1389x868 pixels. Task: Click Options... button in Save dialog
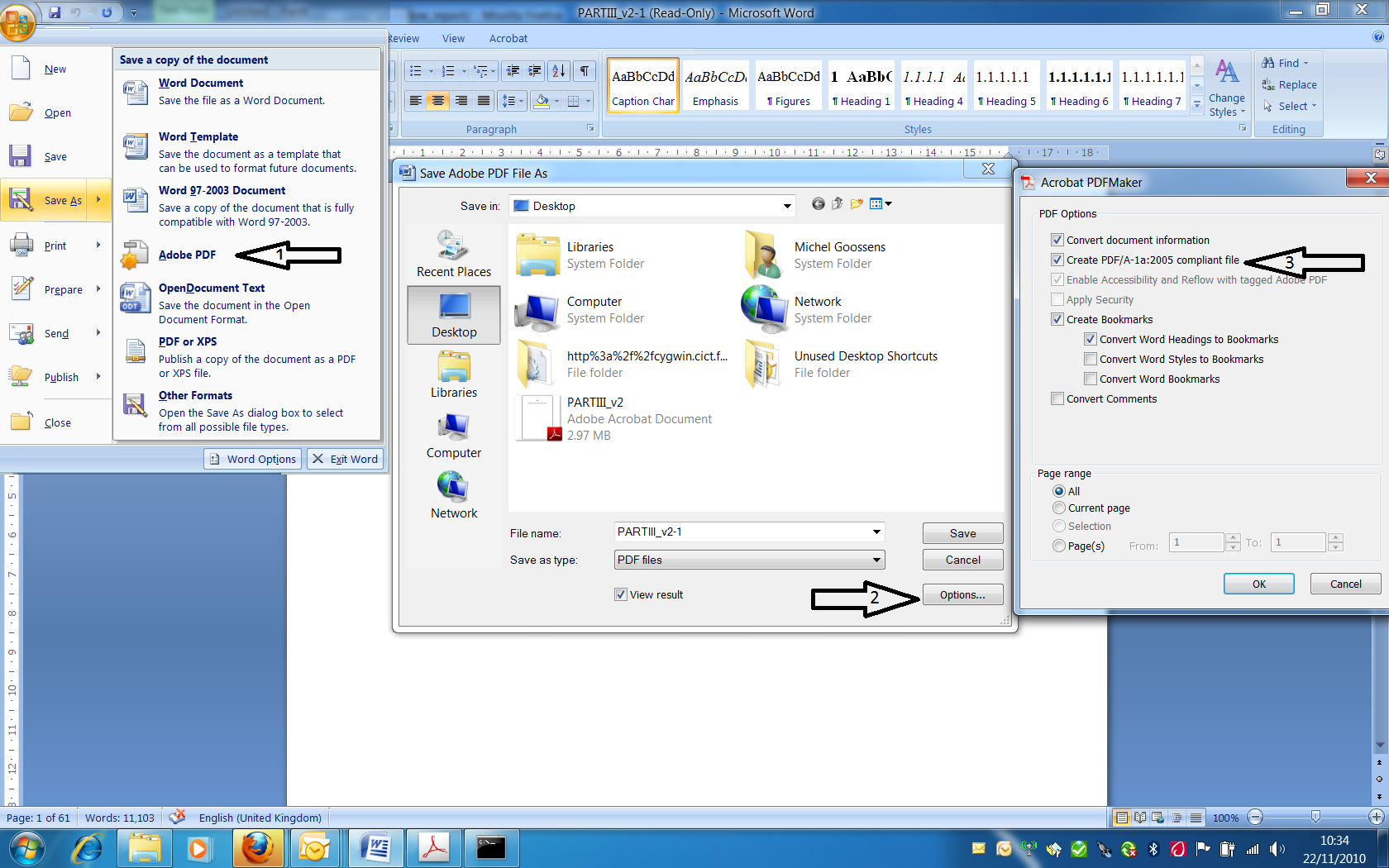[x=962, y=594]
